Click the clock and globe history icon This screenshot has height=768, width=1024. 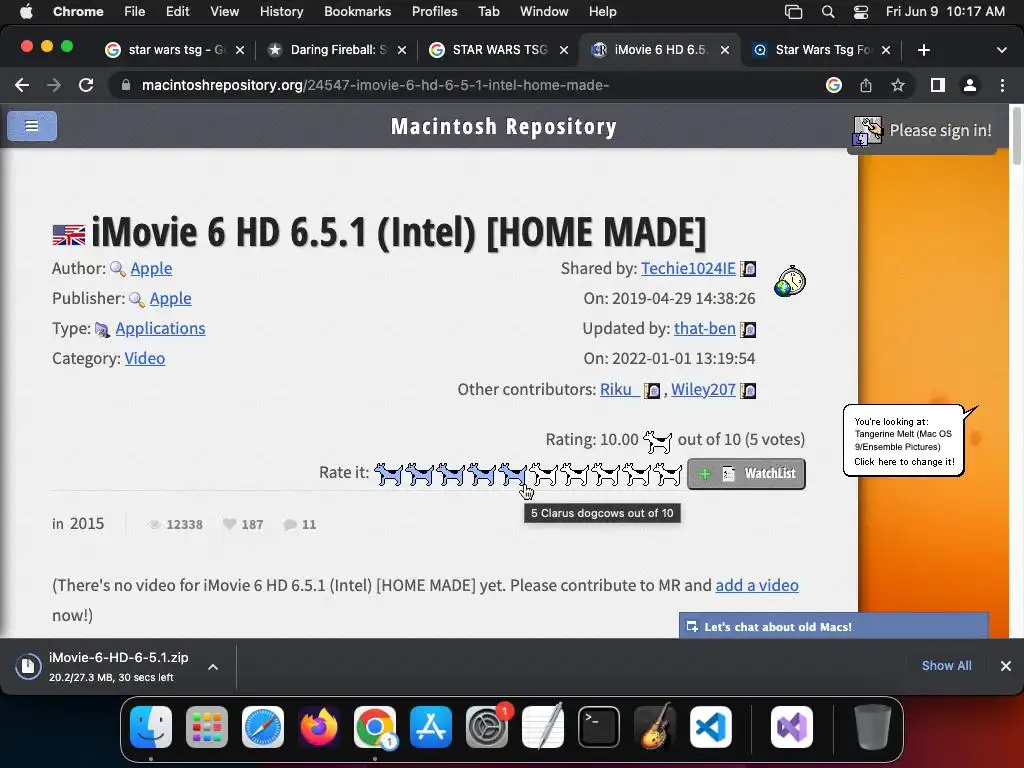click(x=790, y=281)
